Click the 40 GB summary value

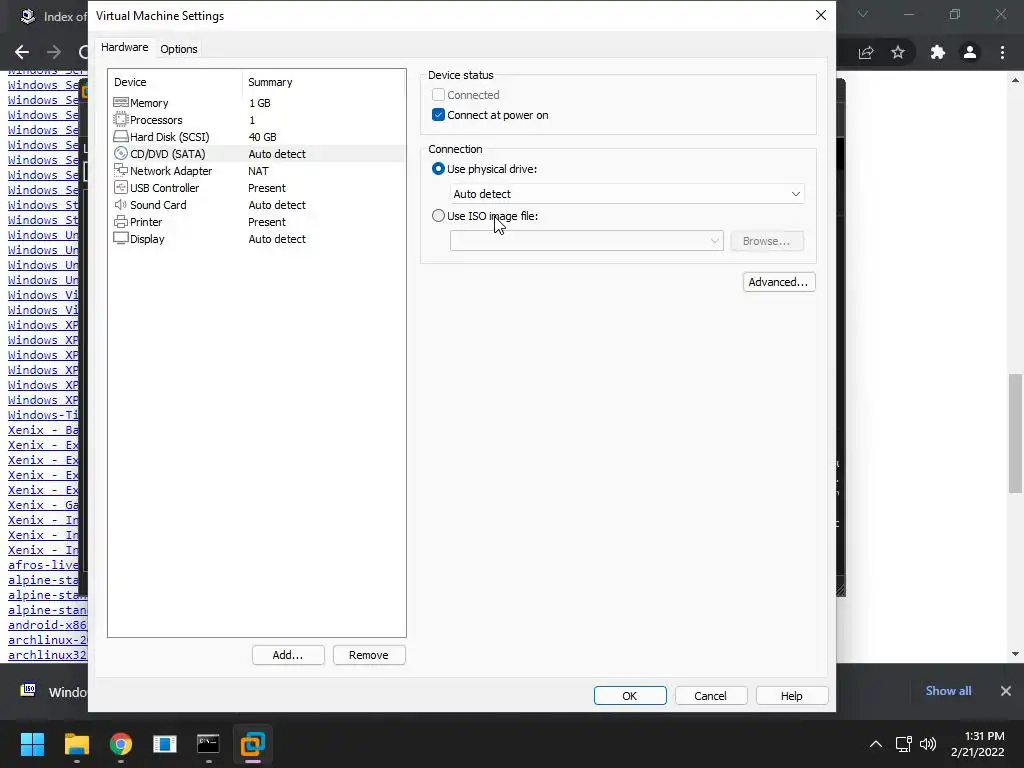pyautogui.click(x=263, y=137)
